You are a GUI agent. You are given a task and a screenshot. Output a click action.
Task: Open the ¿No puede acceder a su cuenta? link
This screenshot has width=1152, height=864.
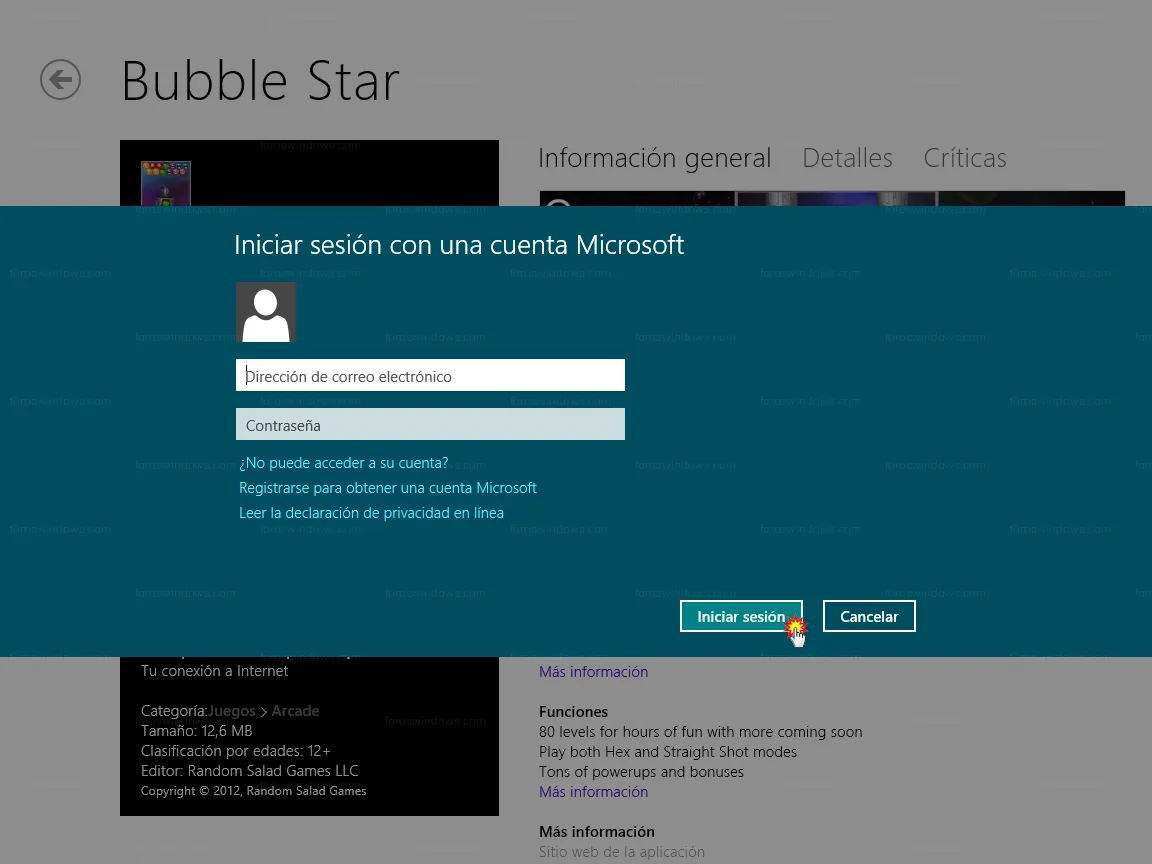point(344,463)
